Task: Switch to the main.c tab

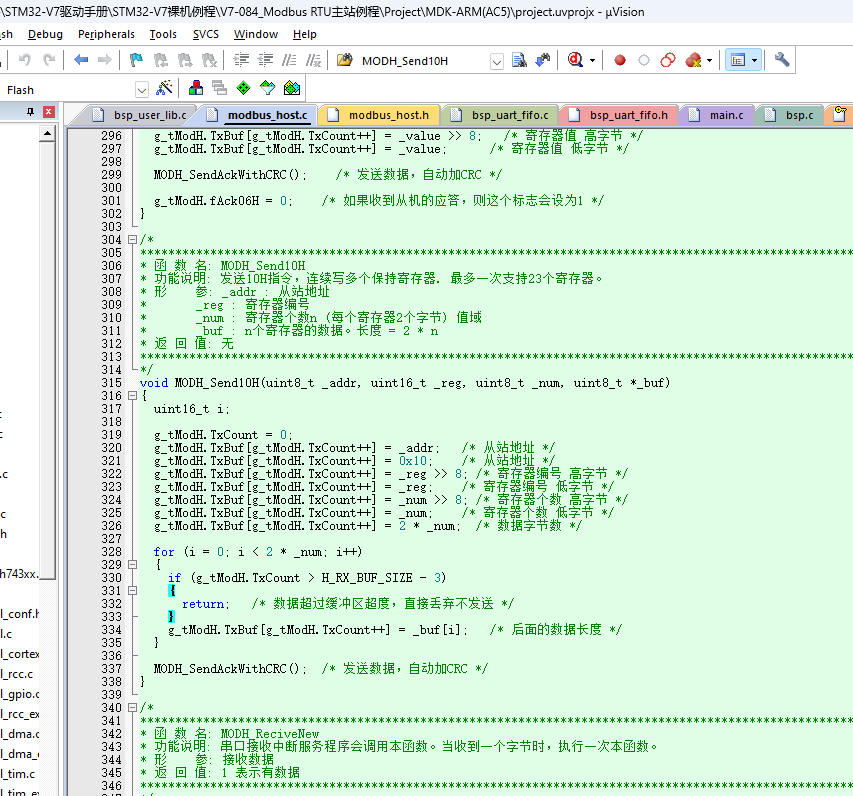Action: [x=716, y=115]
